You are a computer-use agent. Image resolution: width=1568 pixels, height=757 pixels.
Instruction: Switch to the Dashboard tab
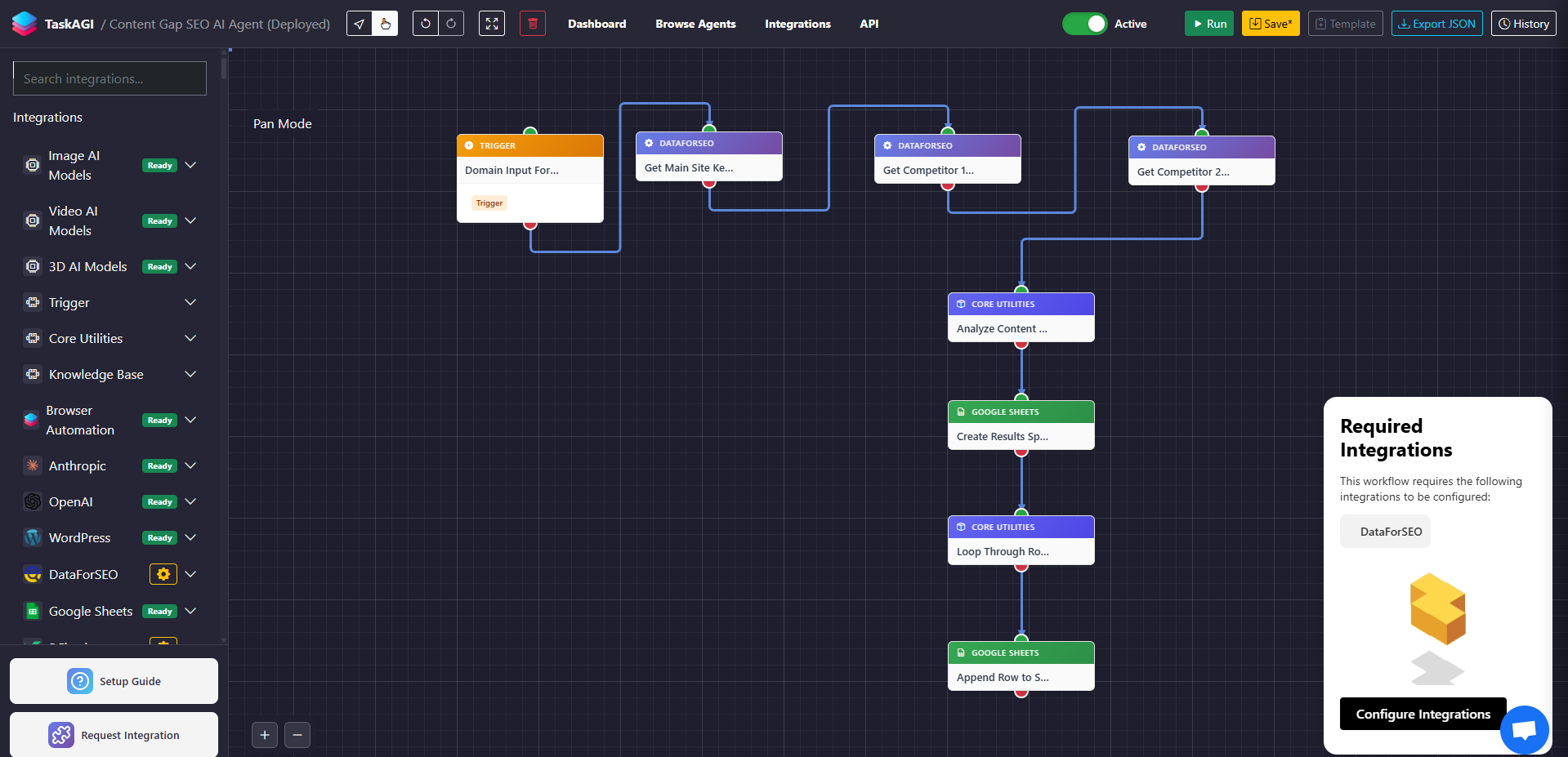(x=596, y=24)
